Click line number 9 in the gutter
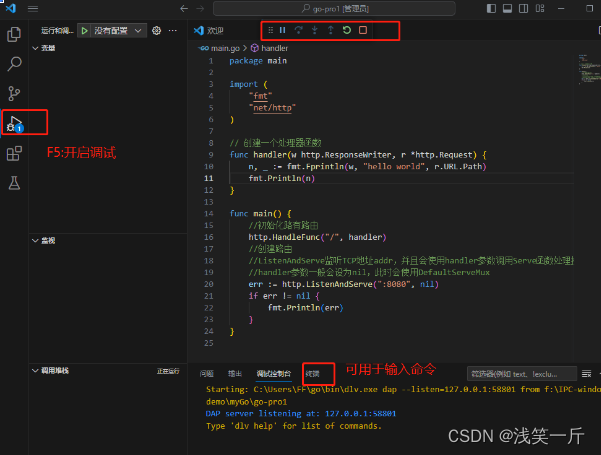Image resolution: width=601 pixels, height=455 pixels. [211, 155]
